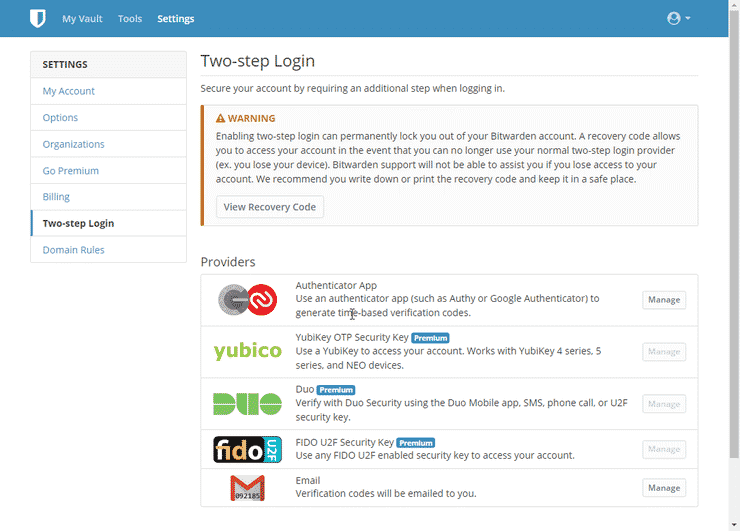Click the Bitwarden shield logo
Image resolution: width=740 pixels, height=531 pixels.
(x=38, y=18)
